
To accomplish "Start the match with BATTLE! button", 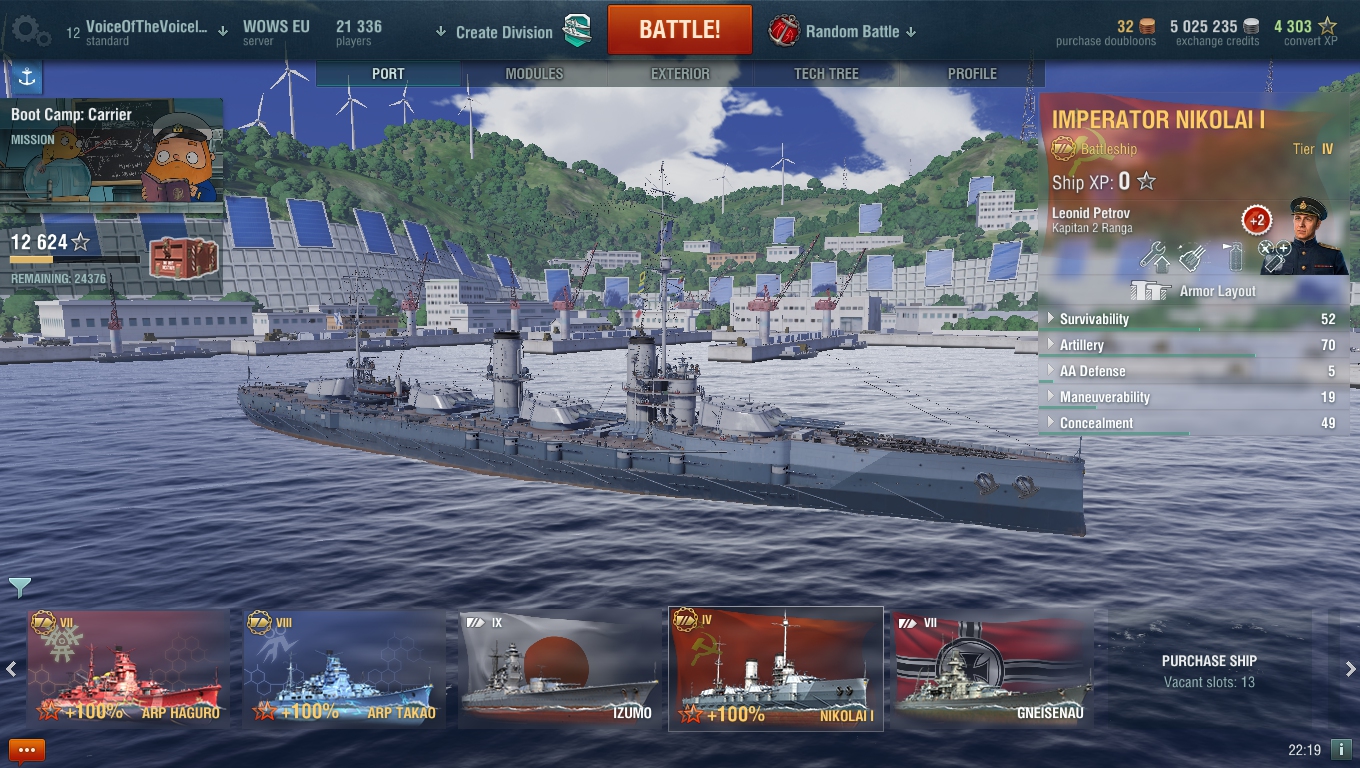I will coord(680,30).
